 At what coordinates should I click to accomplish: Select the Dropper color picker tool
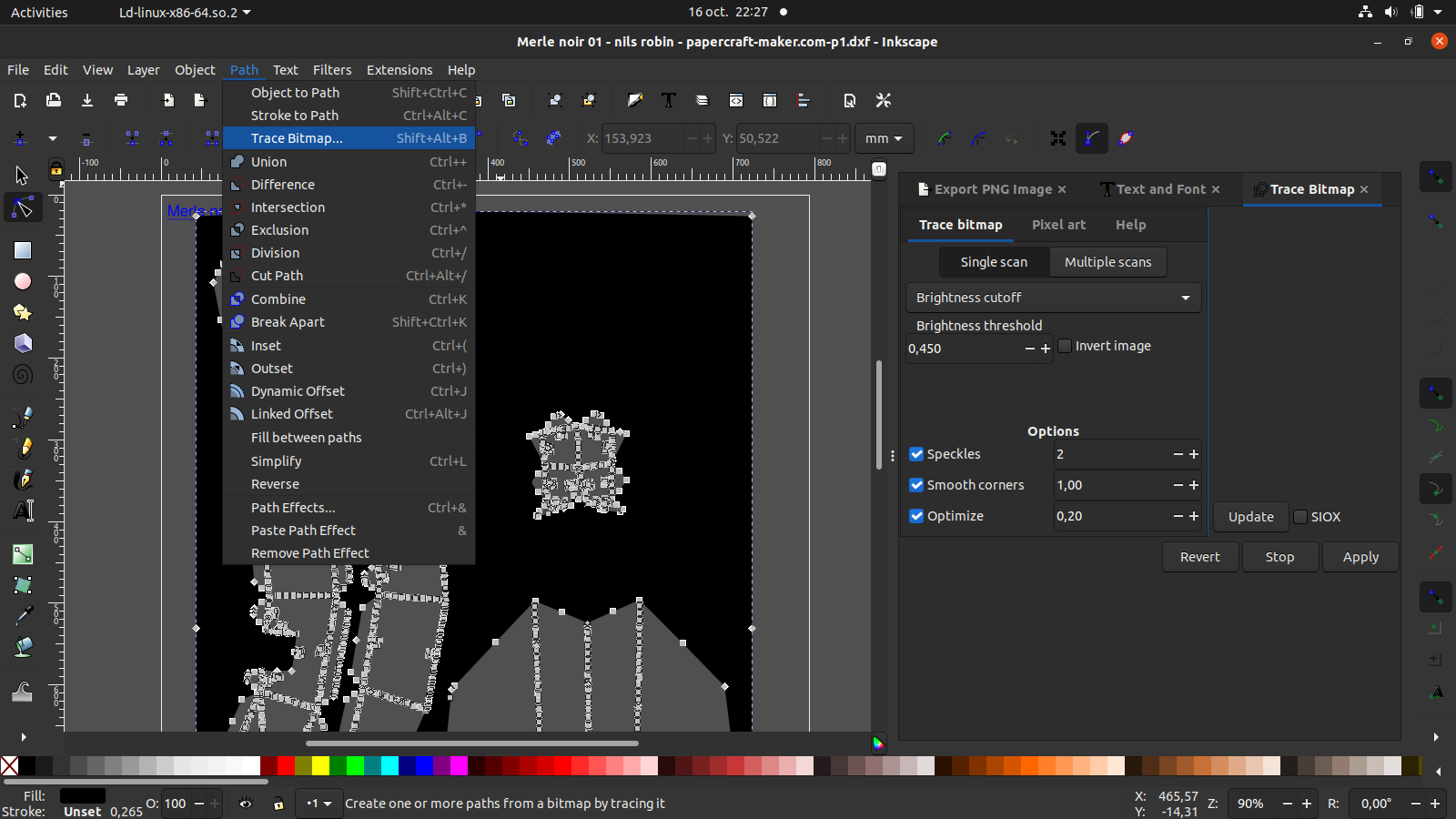pyautogui.click(x=22, y=616)
